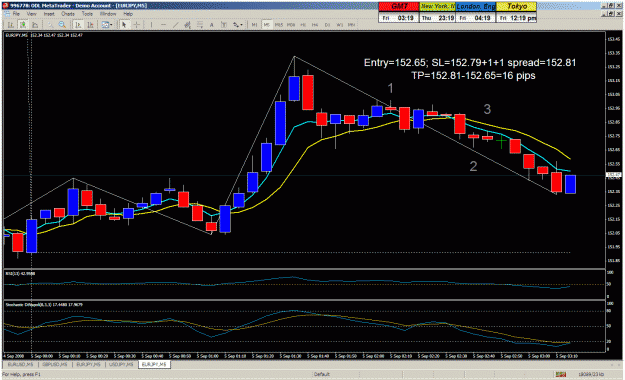Select the horizontal line drawing tool
The width and height of the screenshot is (625, 380).
tap(163, 25)
